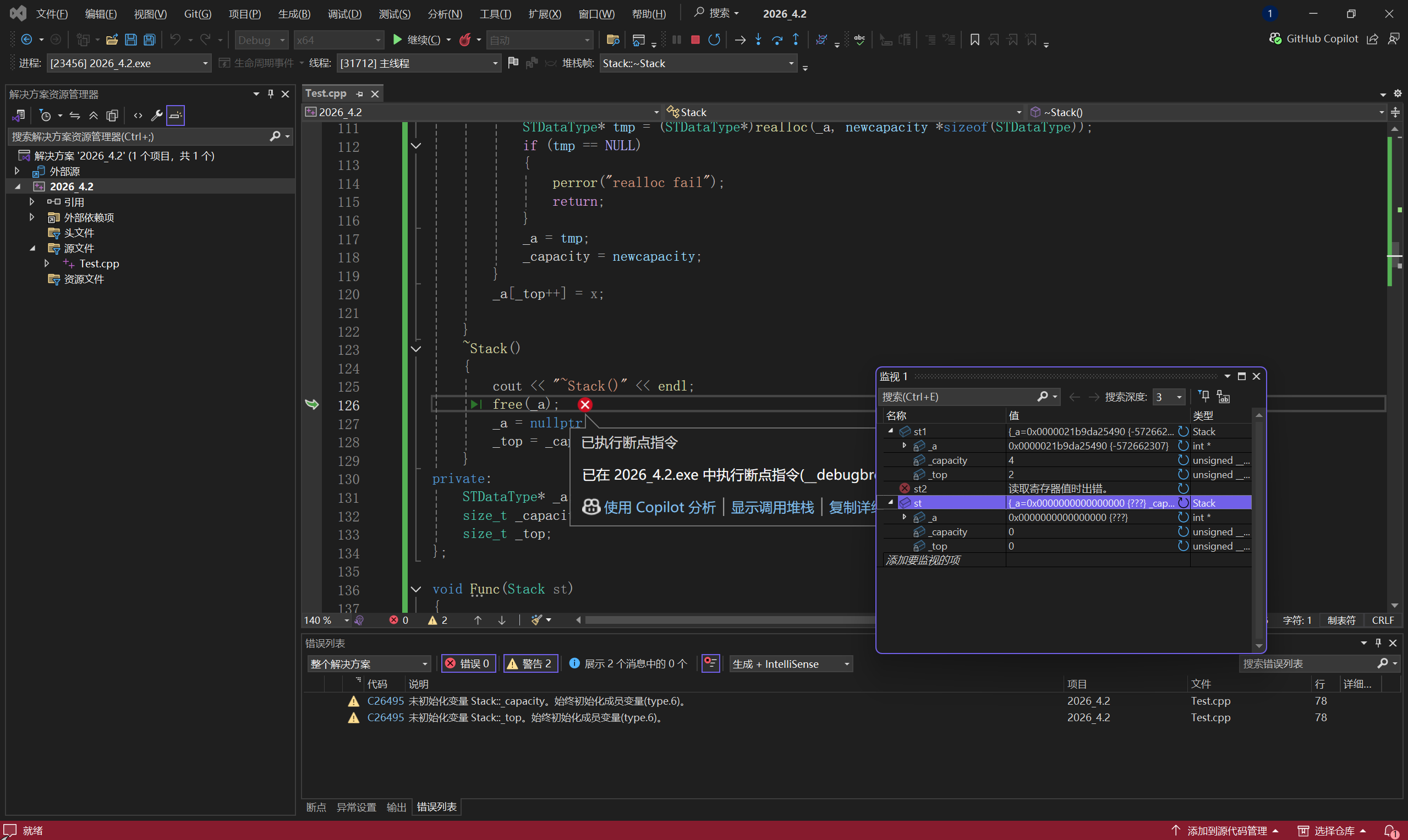Screen dimensions: 1408x840
Task: Toggle the Warnings 2 filter button
Action: [530, 663]
